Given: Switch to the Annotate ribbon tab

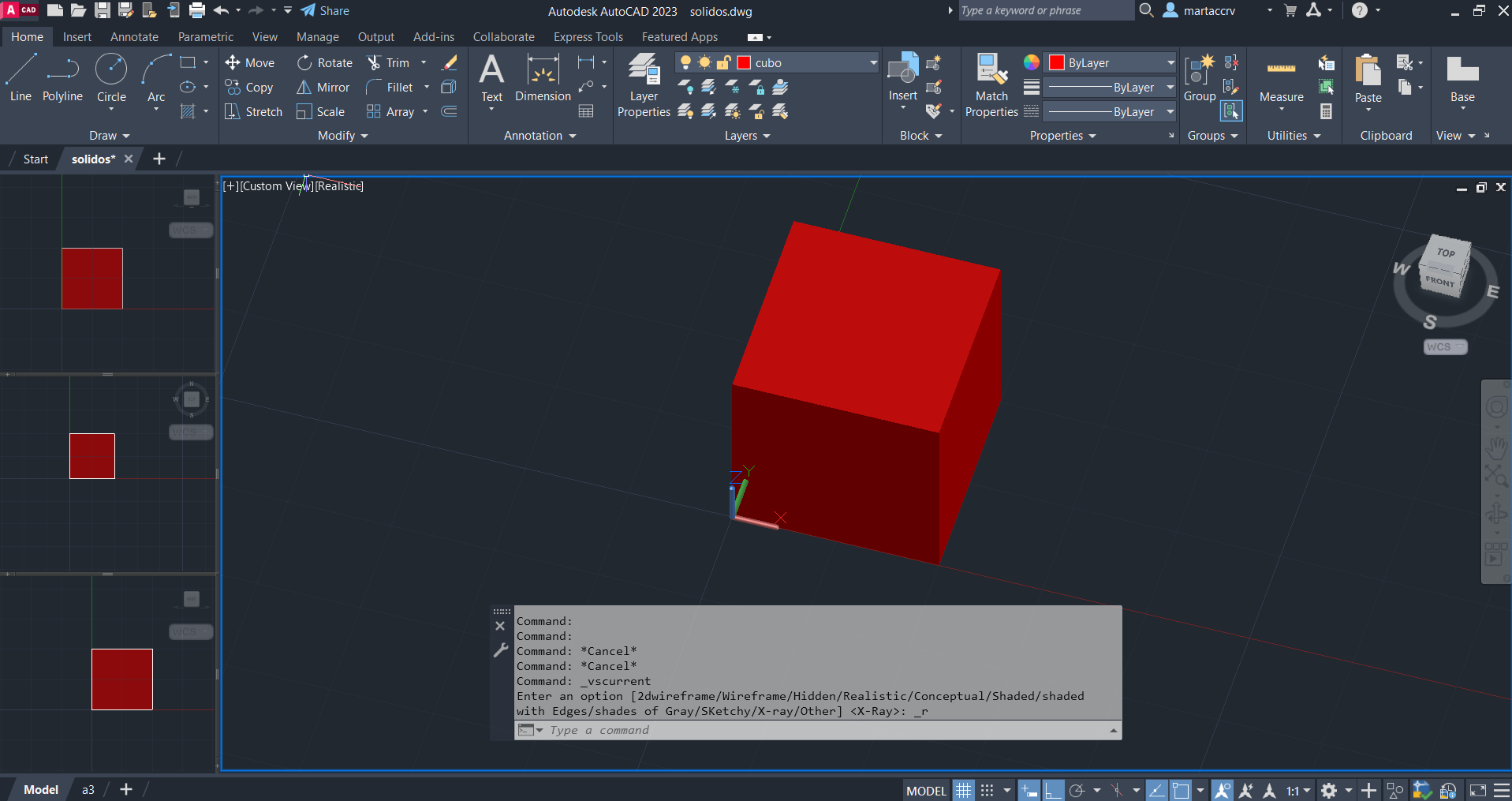Looking at the screenshot, I should (x=134, y=37).
